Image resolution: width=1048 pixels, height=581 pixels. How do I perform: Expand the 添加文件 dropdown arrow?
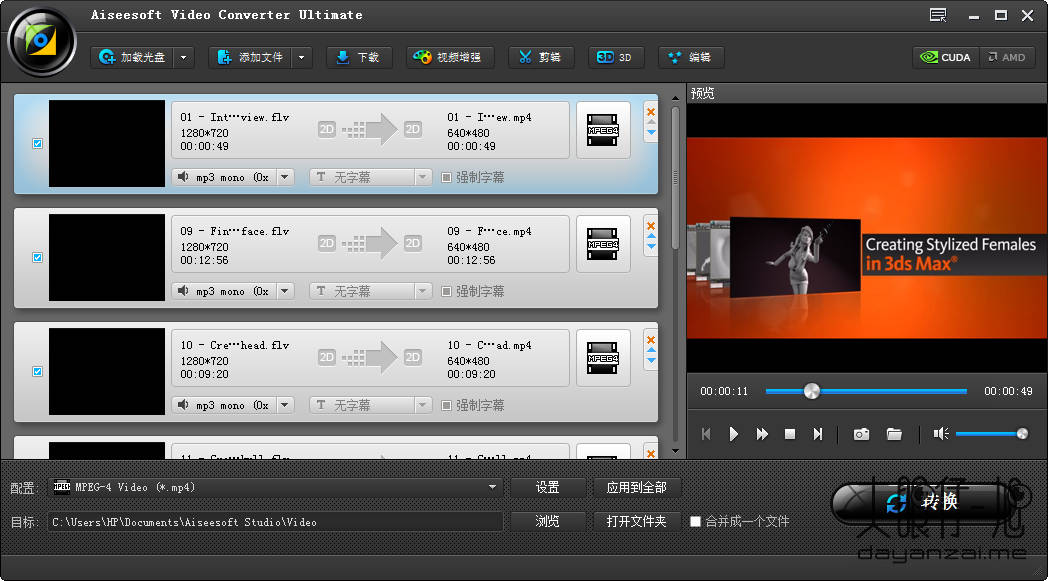[302, 57]
